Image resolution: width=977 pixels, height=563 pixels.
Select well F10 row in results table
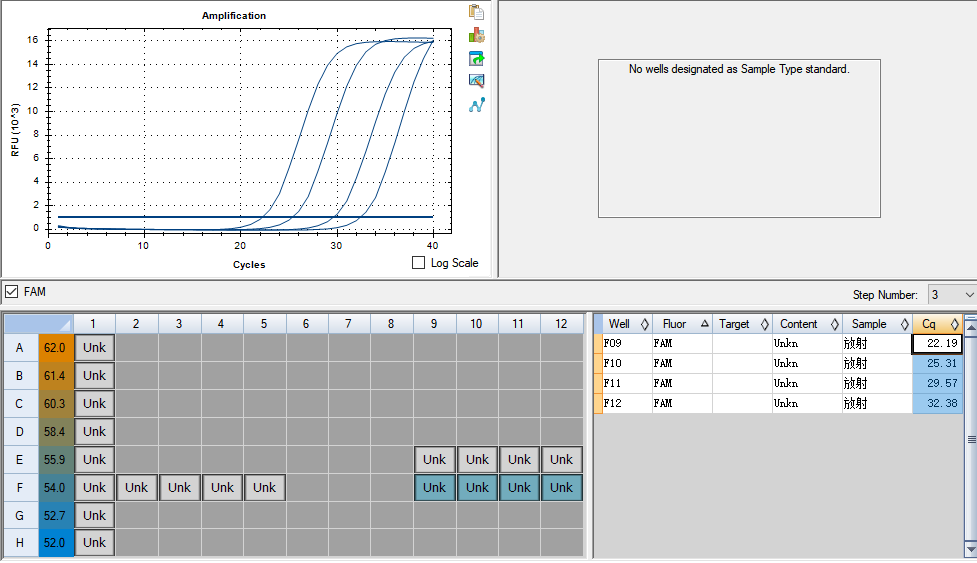[778, 363]
